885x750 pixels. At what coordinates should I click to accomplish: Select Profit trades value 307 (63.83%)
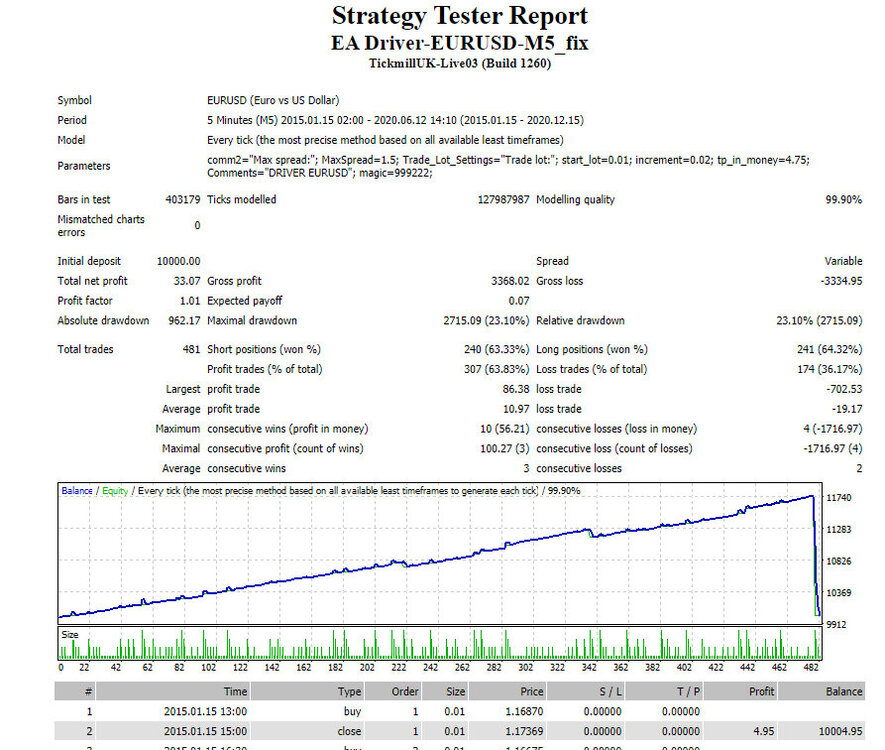[497, 369]
